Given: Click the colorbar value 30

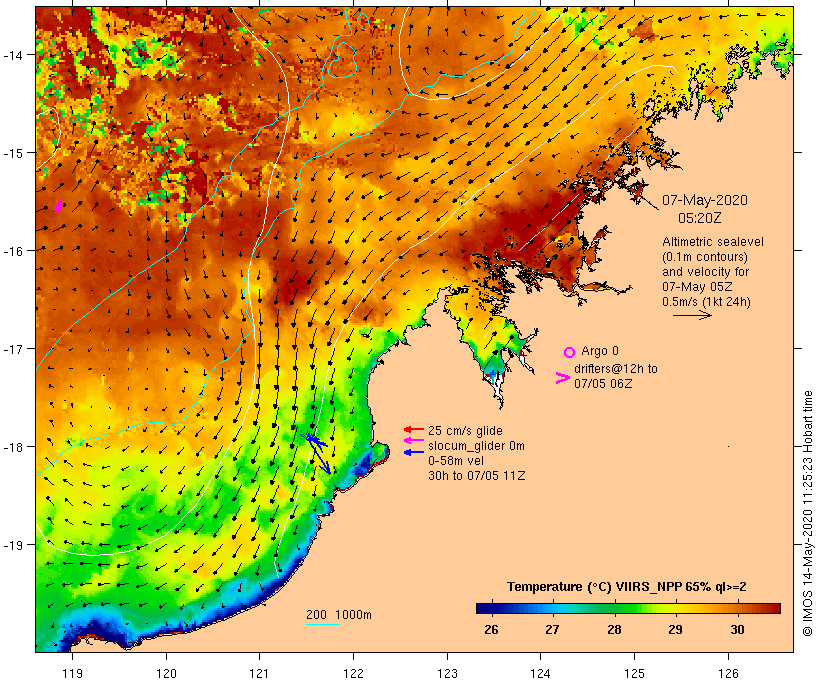Looking at the screenshot, I should click(x=737, y=629).
